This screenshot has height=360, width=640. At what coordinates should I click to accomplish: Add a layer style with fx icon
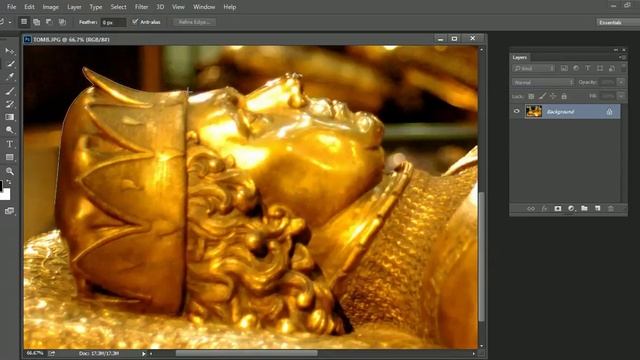(544, 209)
